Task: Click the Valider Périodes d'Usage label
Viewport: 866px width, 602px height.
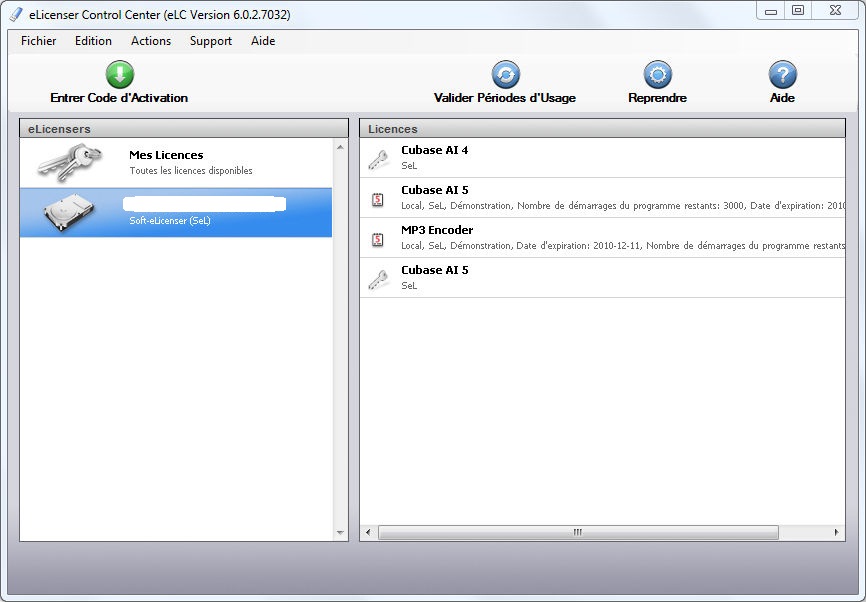Action: [505, 98]
